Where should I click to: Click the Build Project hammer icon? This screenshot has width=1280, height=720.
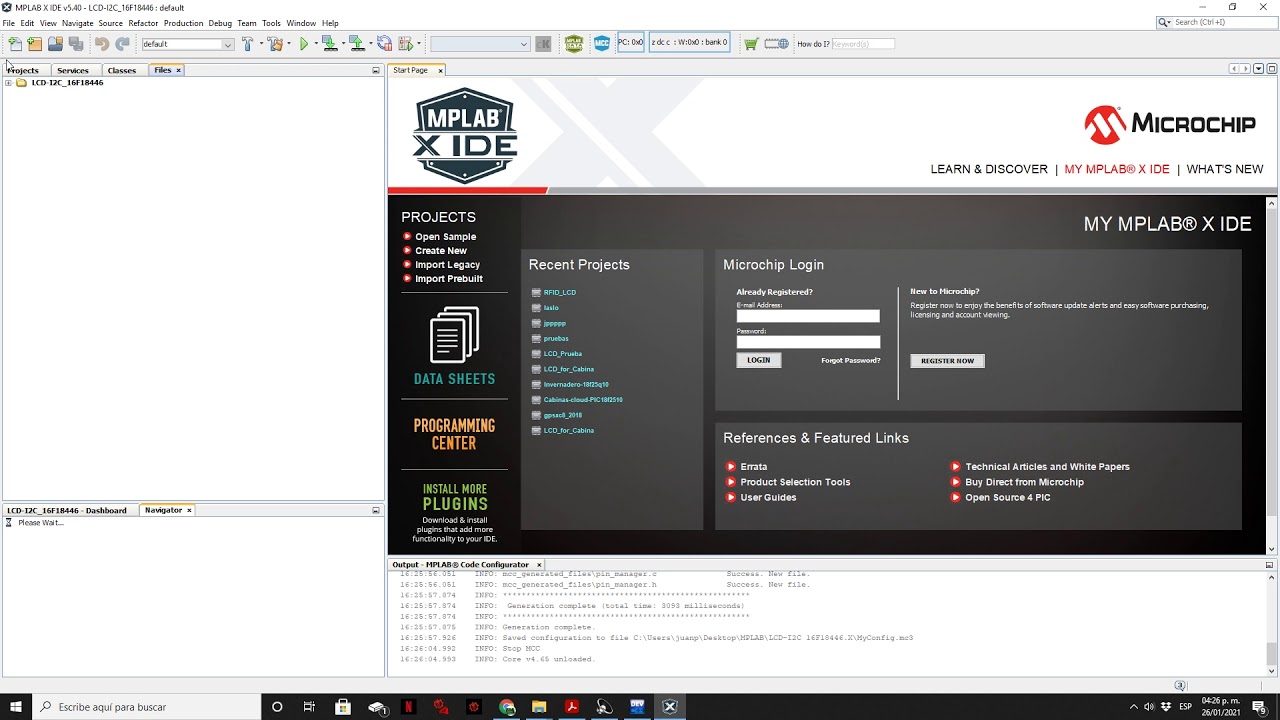pos(247,44)
